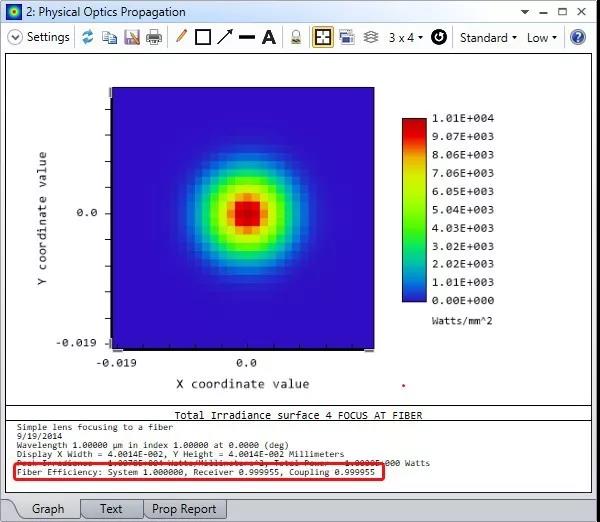
Task: Open the Prop Report tab
Action: (x=184, y=508)
